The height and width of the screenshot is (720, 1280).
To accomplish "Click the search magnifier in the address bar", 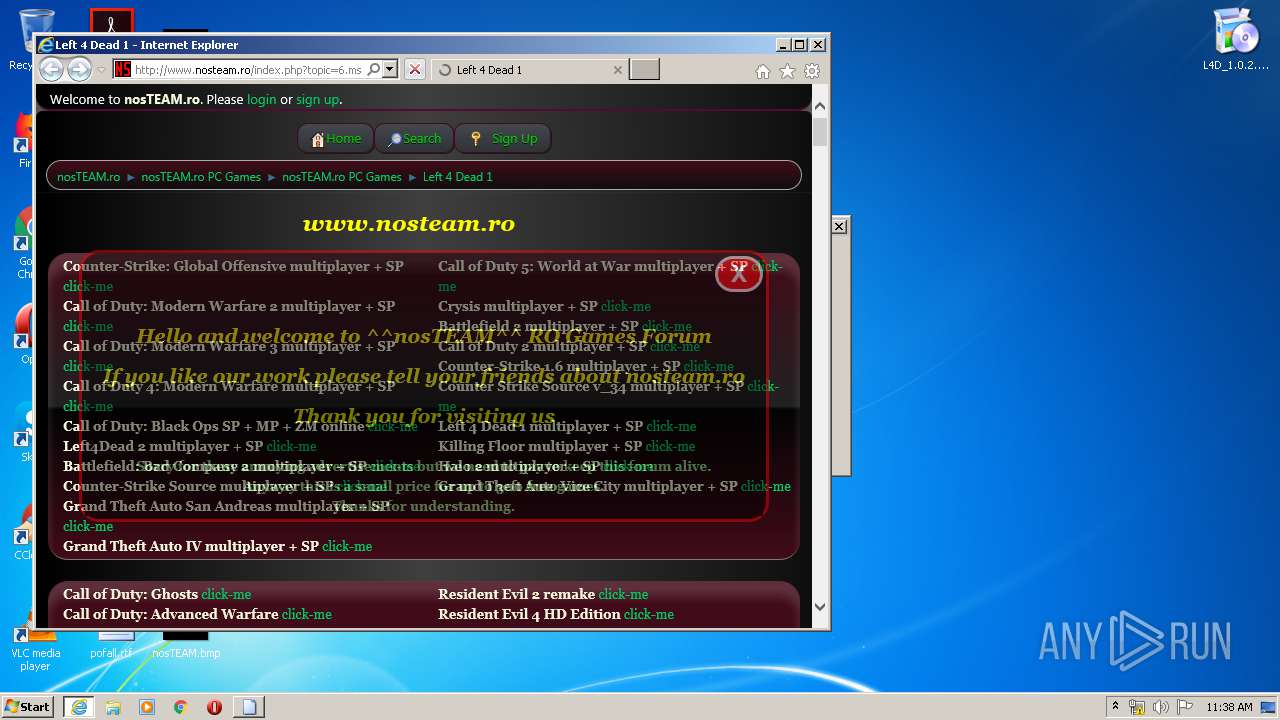I will point(374,69).
